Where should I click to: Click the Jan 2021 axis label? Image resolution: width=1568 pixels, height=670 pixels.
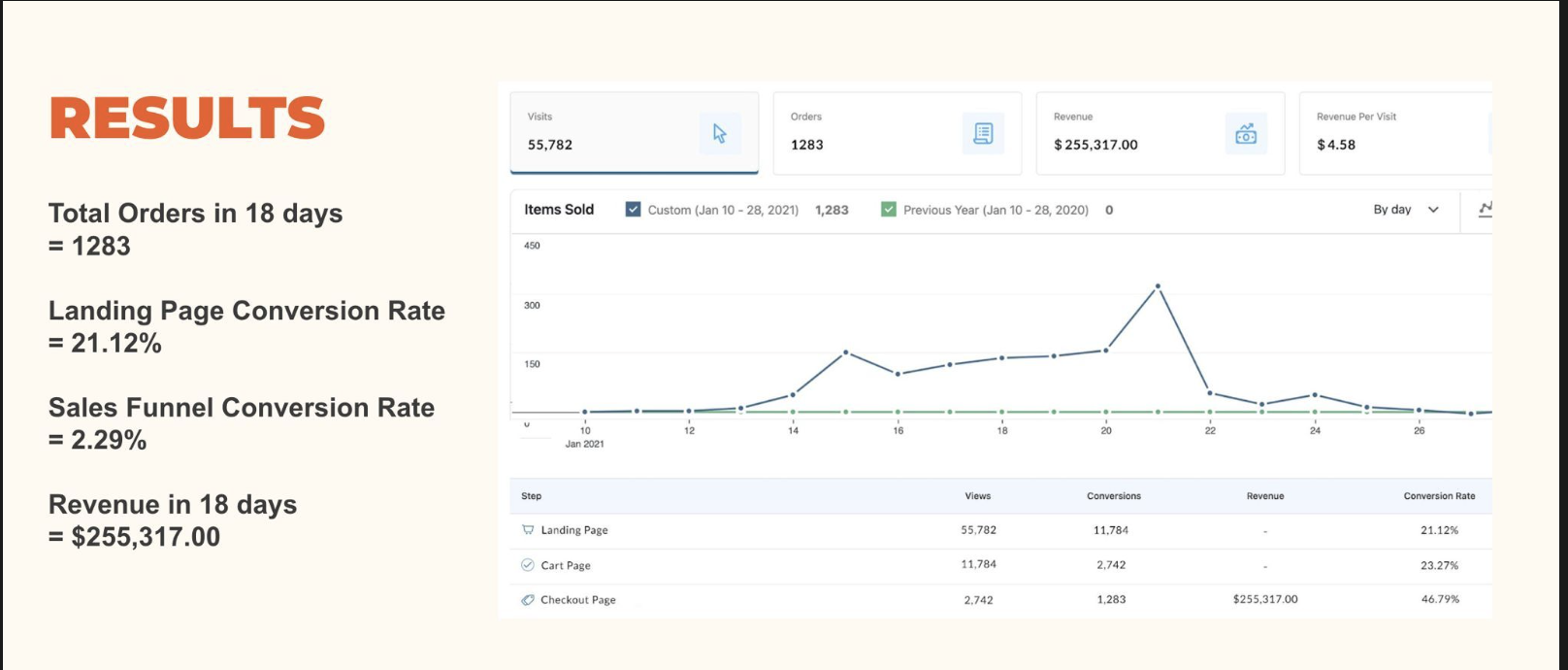tap(585, 444)
